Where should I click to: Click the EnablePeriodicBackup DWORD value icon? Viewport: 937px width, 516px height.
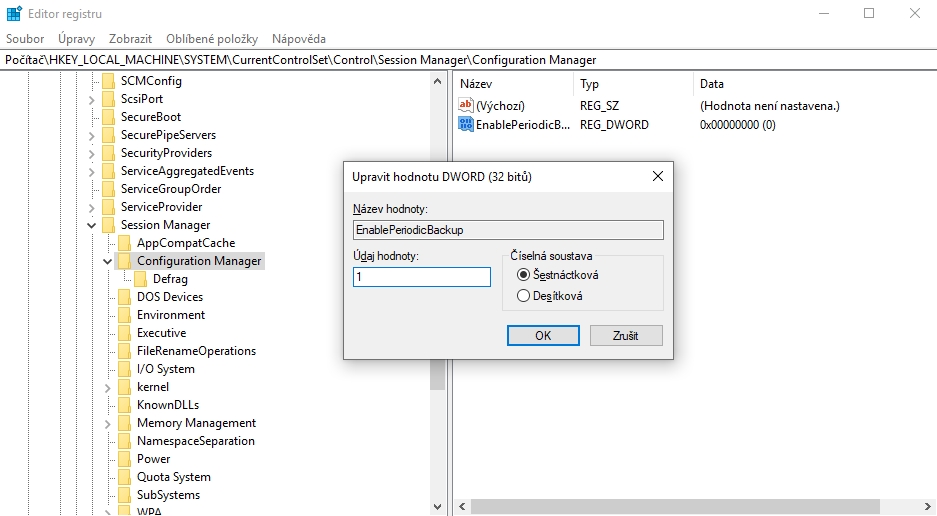tap(466, 124)
